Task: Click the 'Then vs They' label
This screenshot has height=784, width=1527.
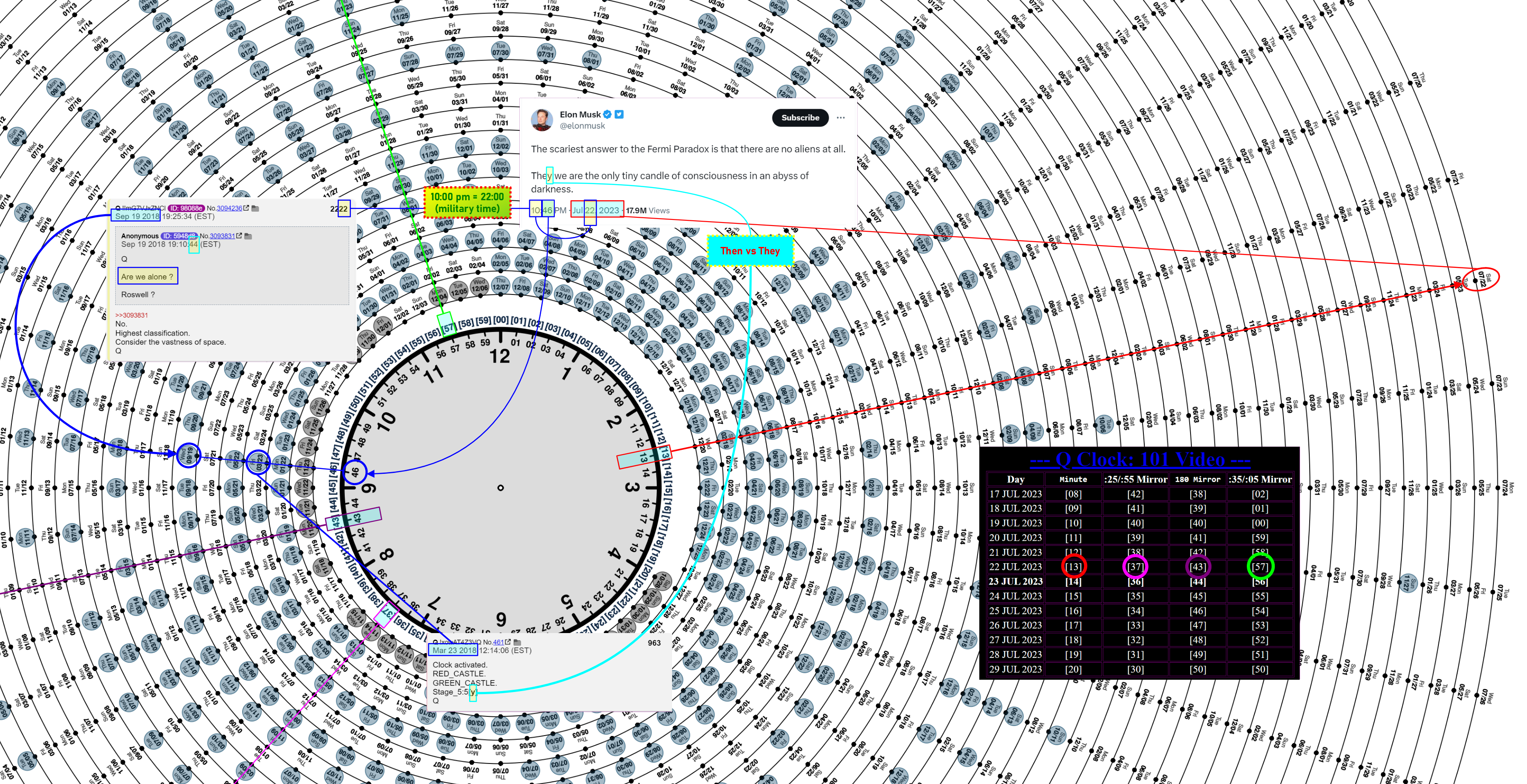Action: tap(750, 251)
